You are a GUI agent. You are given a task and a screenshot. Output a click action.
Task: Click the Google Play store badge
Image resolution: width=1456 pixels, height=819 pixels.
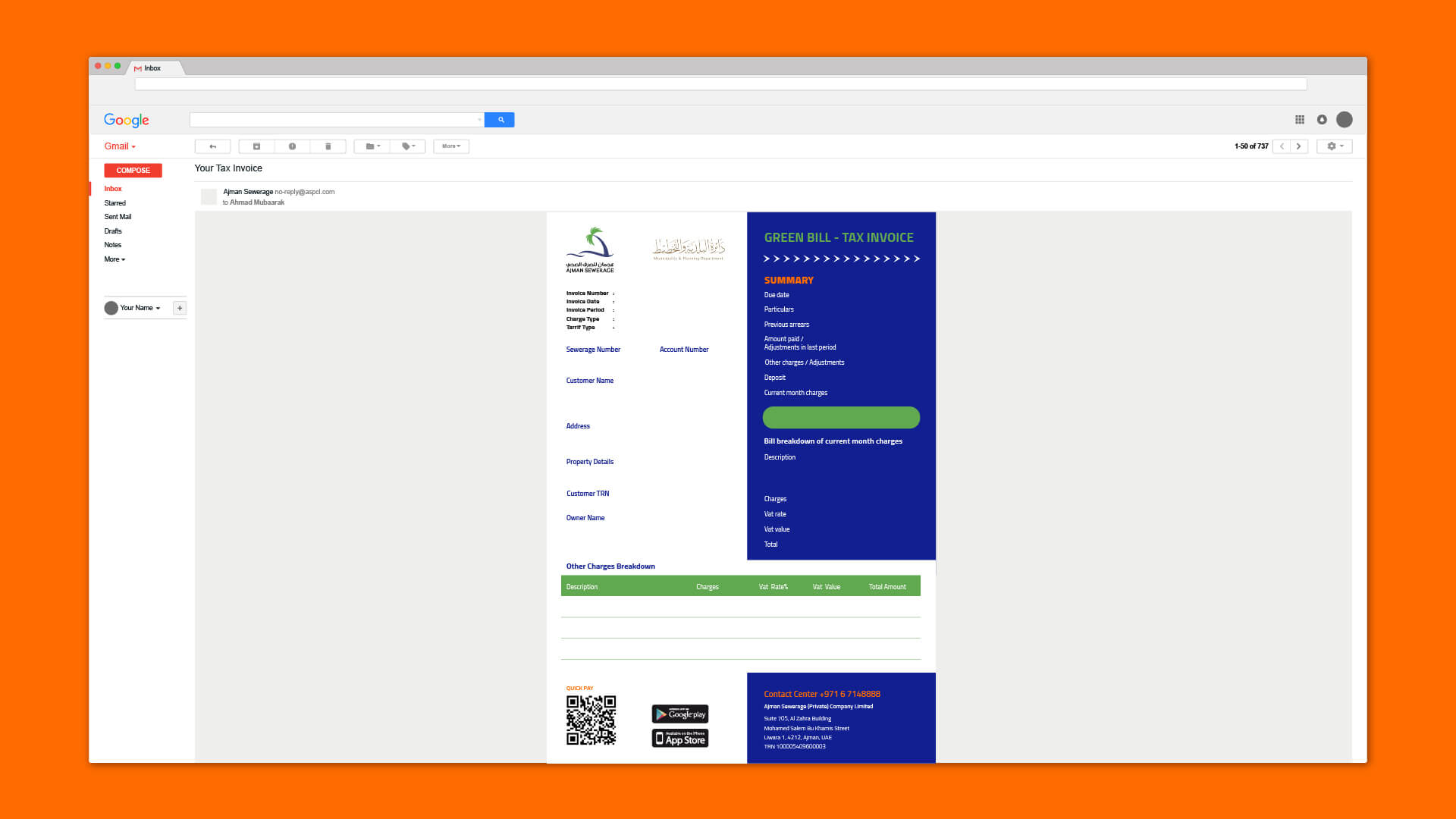tap(680, 714)
